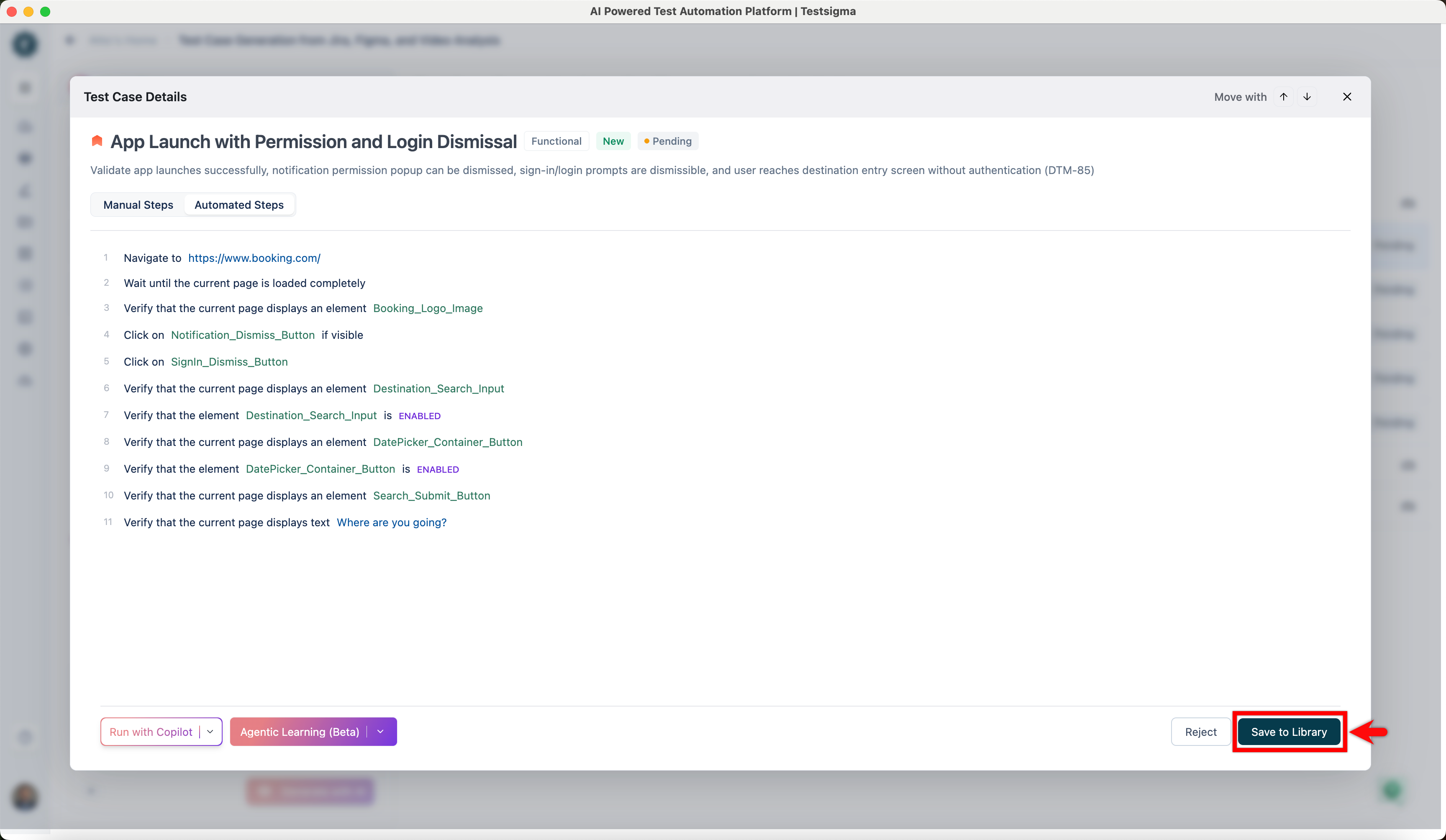Click the Reject button
The width and height of the screenshot is (1446, 840).
[x=1200, y=732]
